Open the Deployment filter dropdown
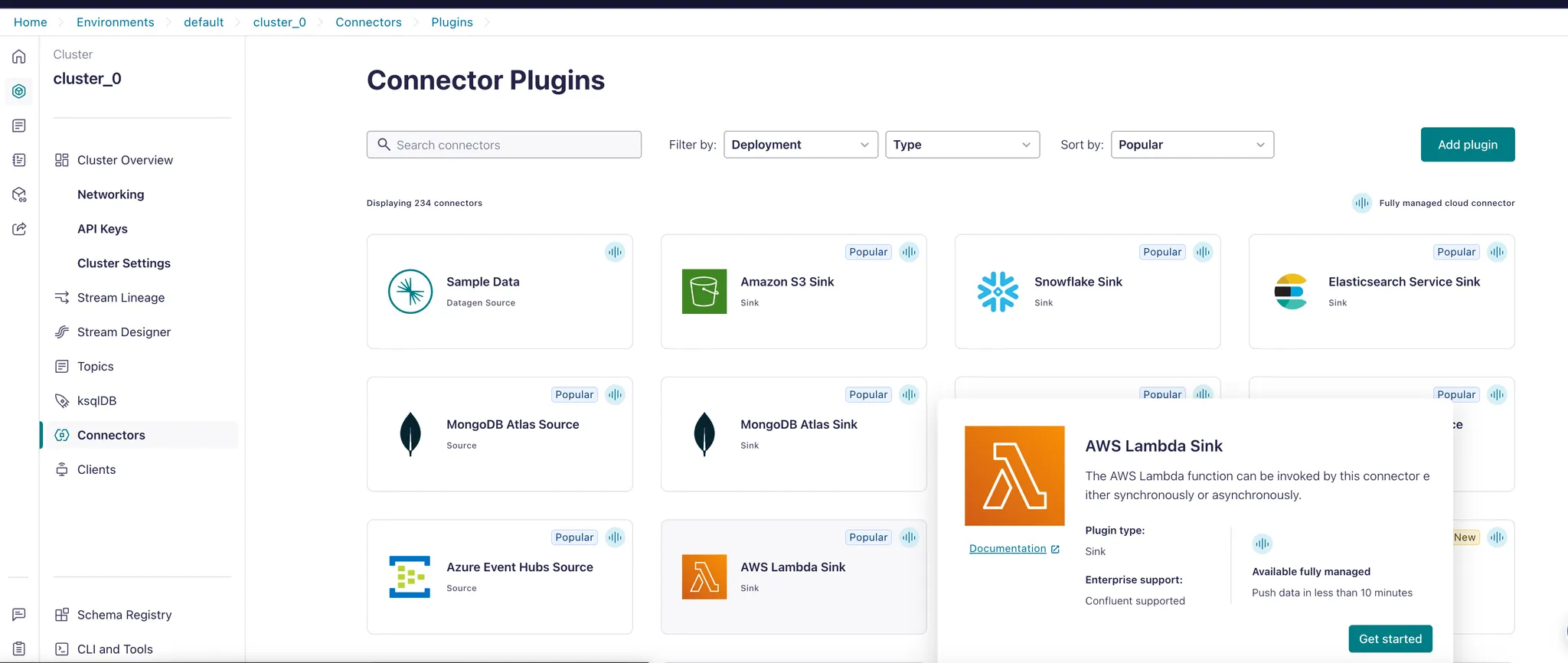 801,145
